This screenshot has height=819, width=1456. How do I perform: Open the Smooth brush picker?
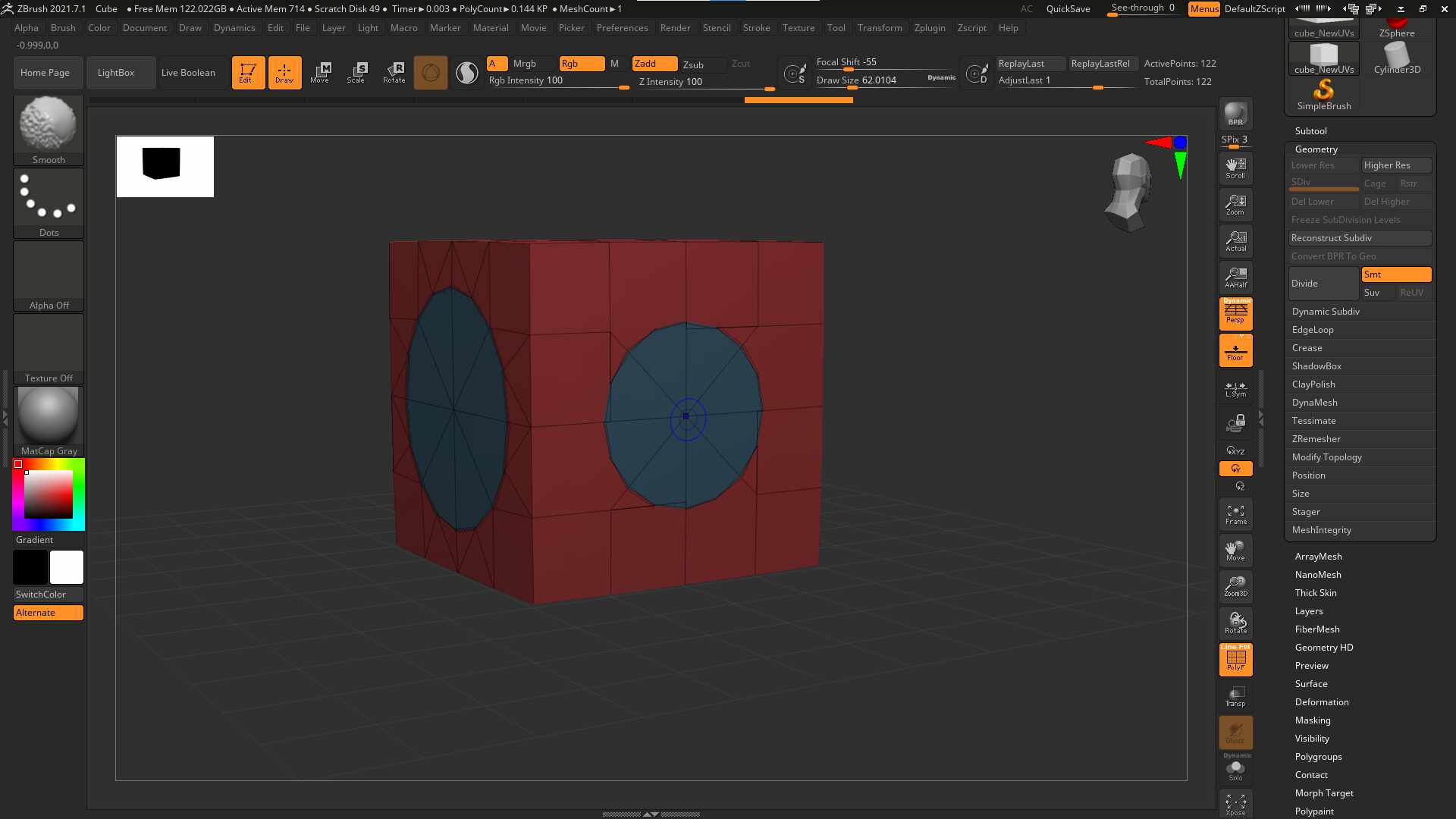49,130
